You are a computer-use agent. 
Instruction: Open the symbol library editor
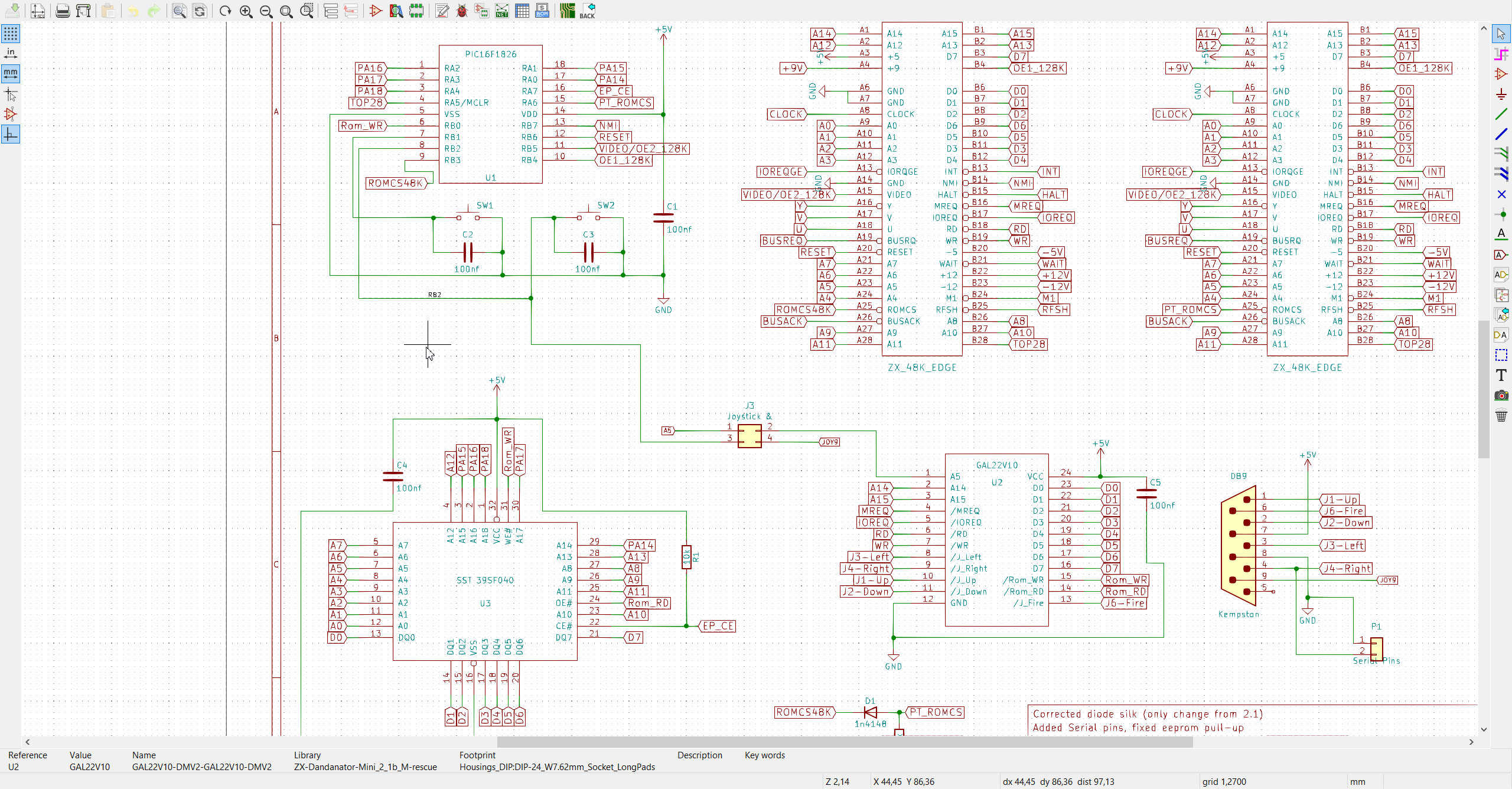pyautogui.click(x=376, y=10)
